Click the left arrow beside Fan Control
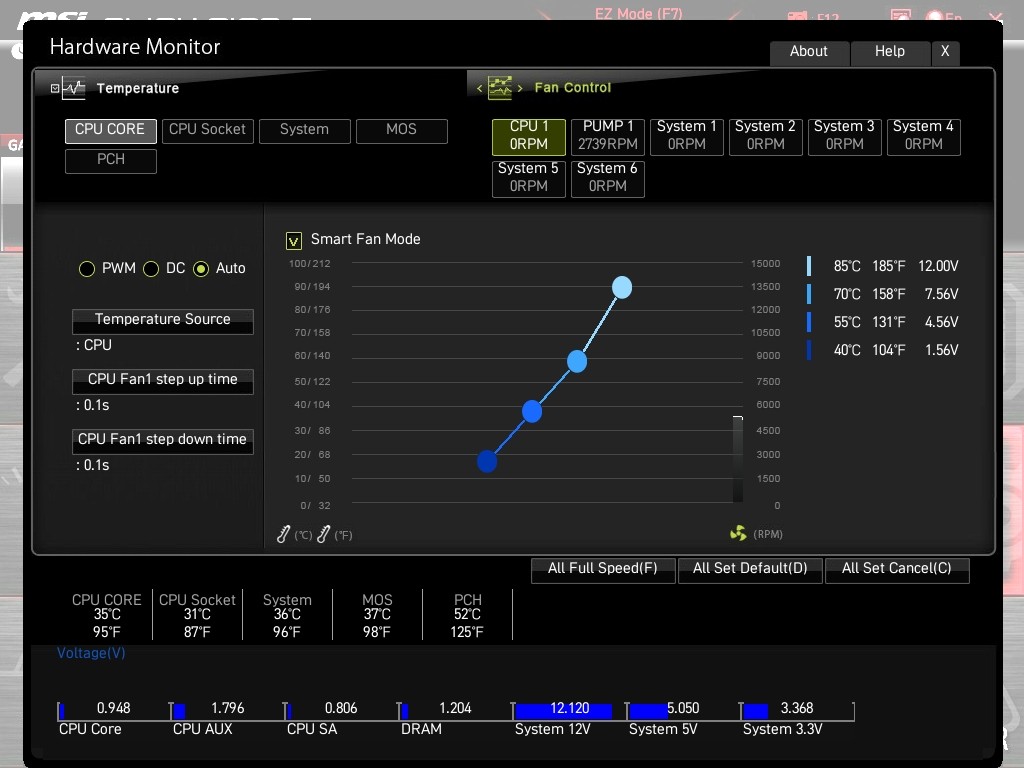The image size is (1024, 768). pos(479,88)
